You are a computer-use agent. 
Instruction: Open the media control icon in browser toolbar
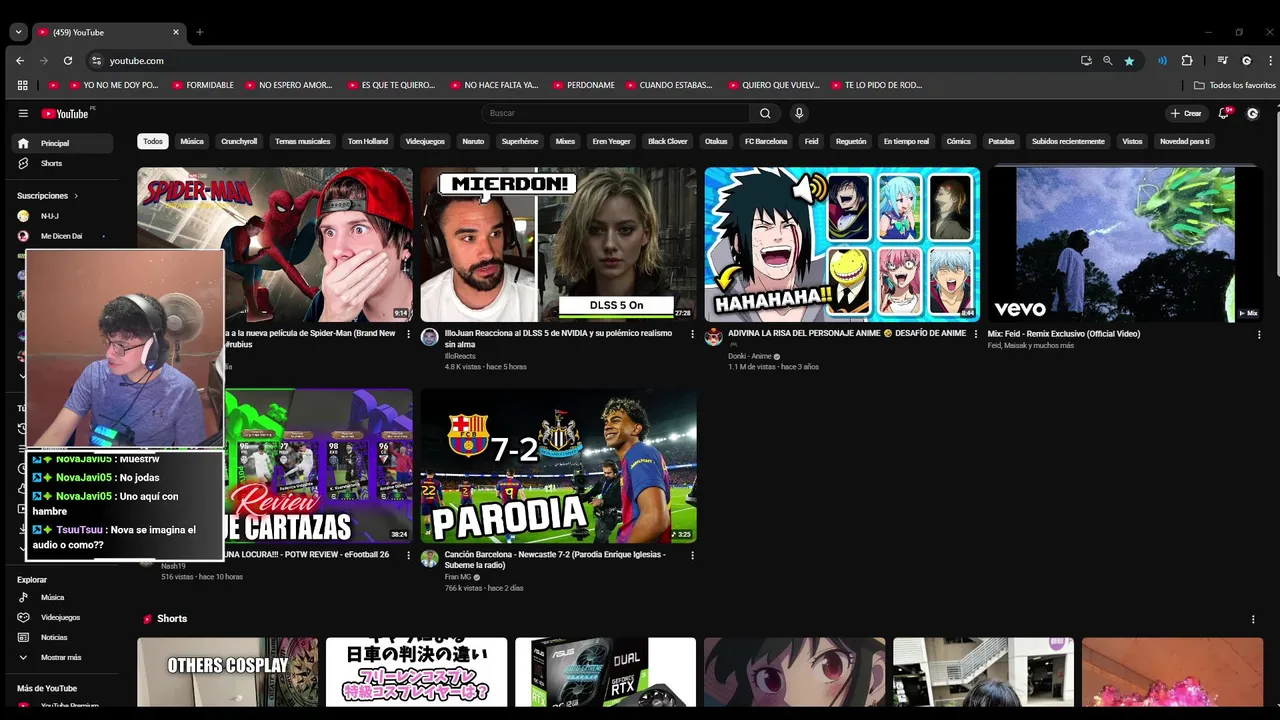pyautogui.click(x=1222, y=61)
